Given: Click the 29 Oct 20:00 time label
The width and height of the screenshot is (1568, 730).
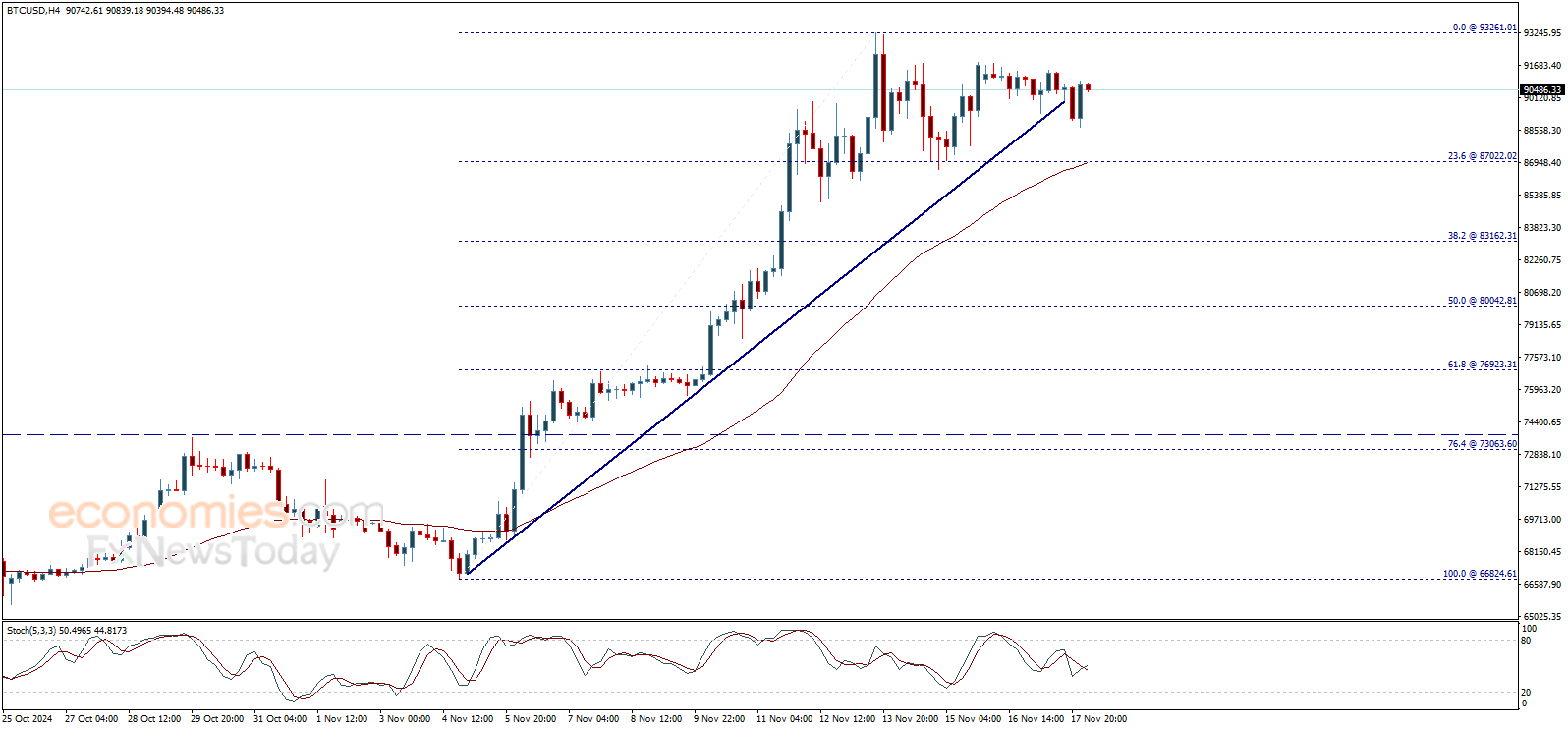Looking at the screenshot, I should pyautogui.click(x=217, y=719).
